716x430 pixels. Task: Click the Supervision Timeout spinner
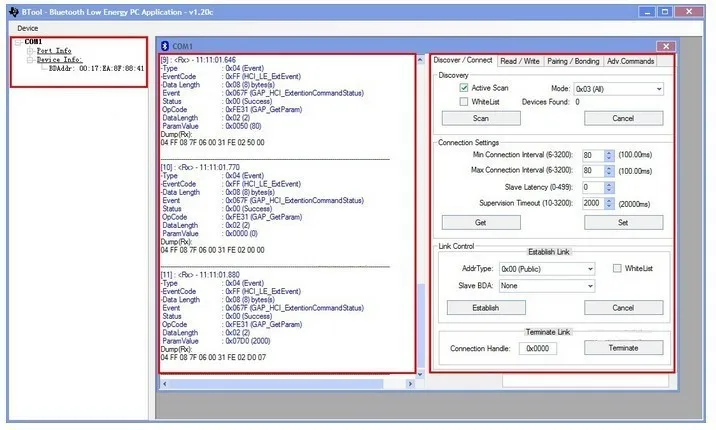[x=609, y=203]
